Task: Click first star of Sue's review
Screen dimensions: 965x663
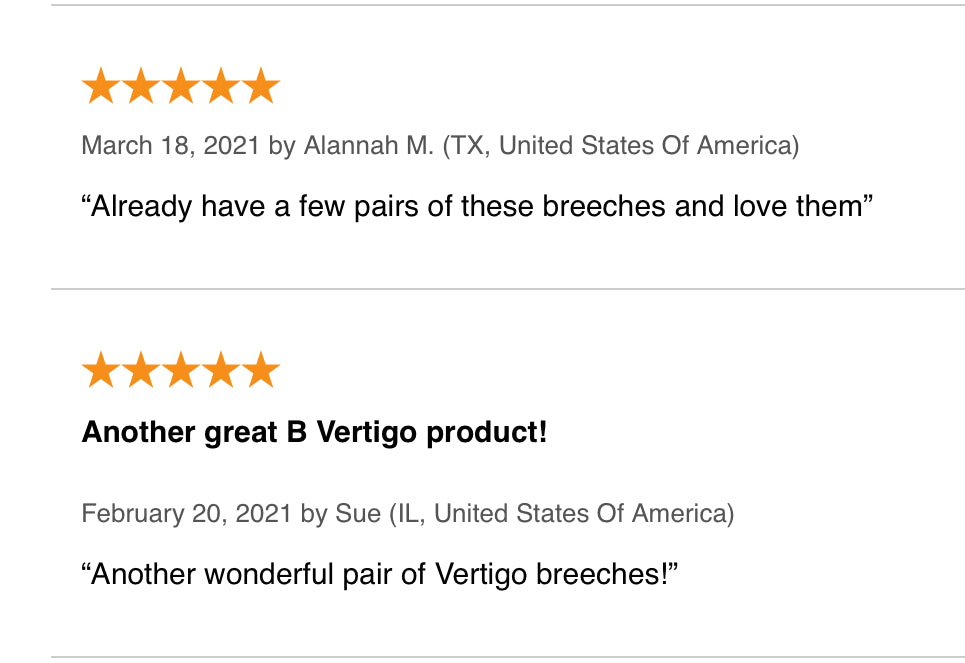Action: point(101,370)
